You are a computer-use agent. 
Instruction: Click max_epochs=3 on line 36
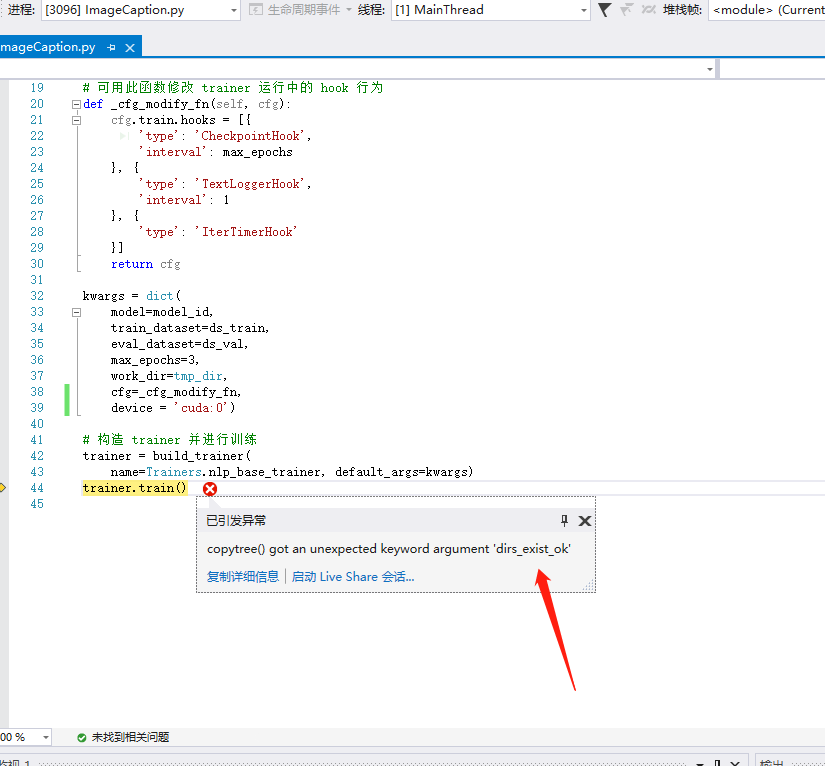point(154,360)
